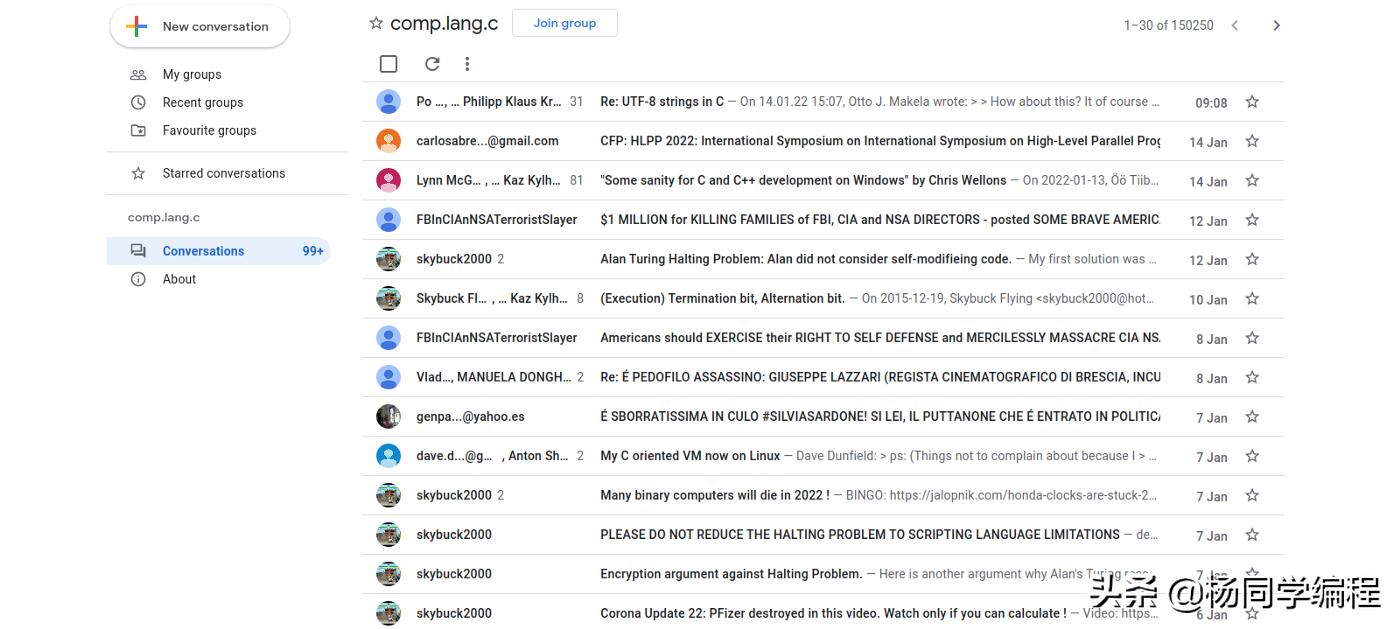Open Favourite groups folder icon

point(138,130)
